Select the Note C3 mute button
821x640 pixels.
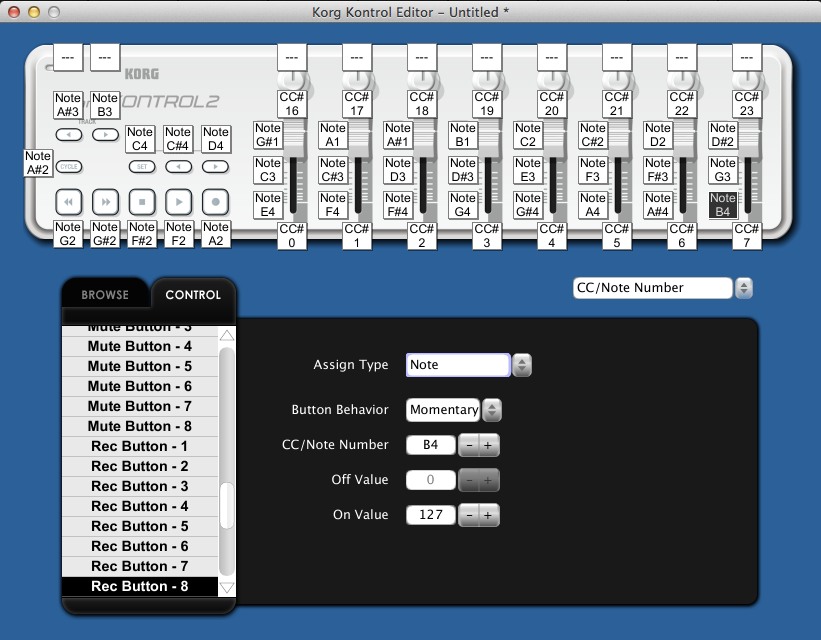268,170
